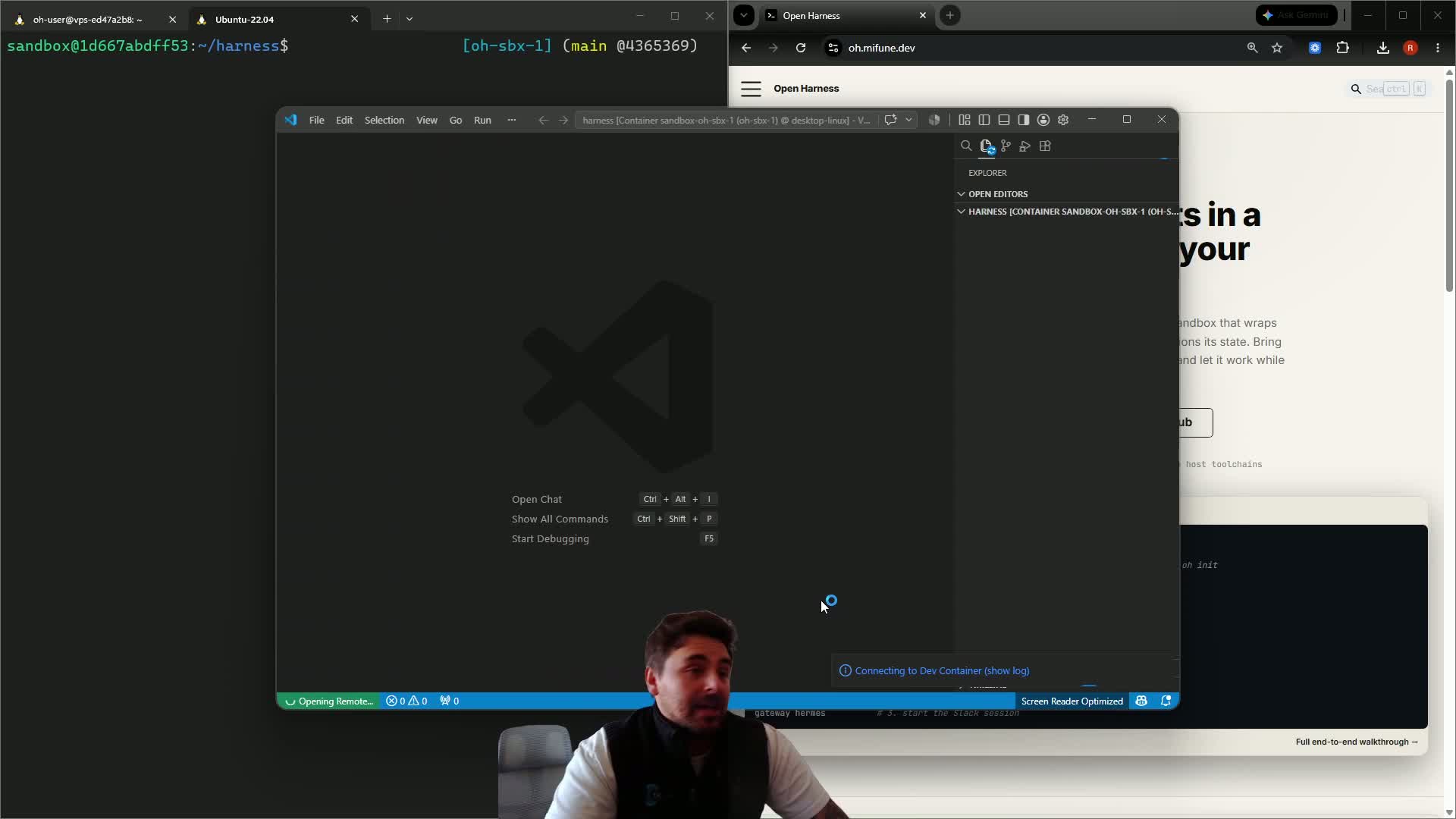Open the notifications bell in VS Code status bar
The image size is (1456, 819).
1166,701
